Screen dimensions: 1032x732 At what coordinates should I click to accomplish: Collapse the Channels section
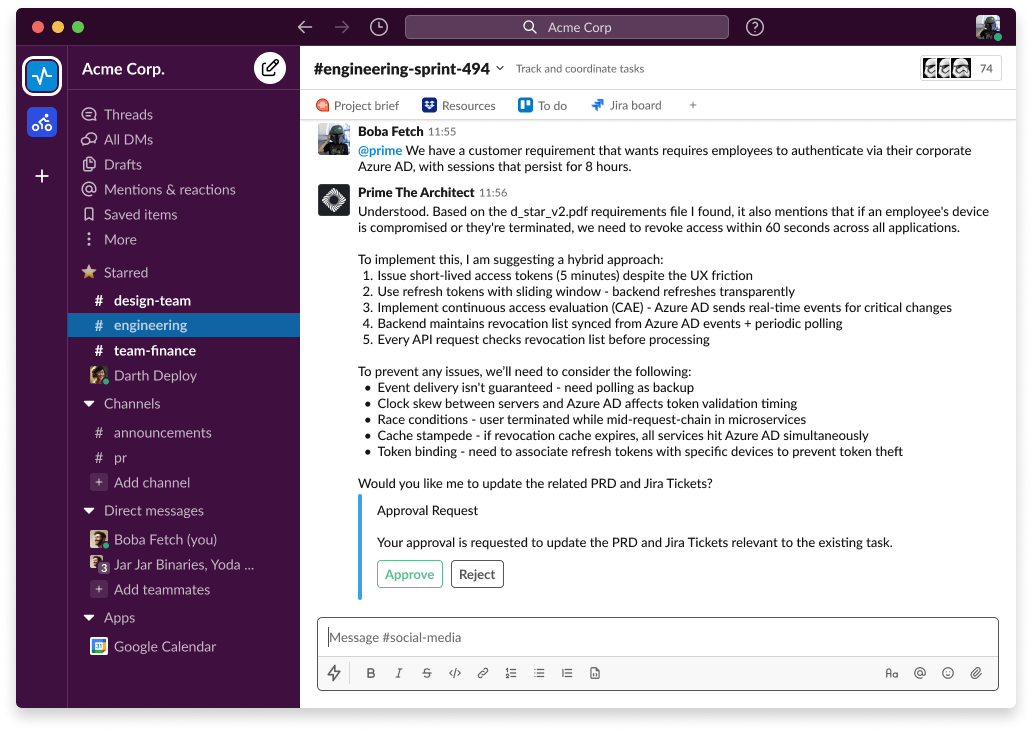pos(89,404)
